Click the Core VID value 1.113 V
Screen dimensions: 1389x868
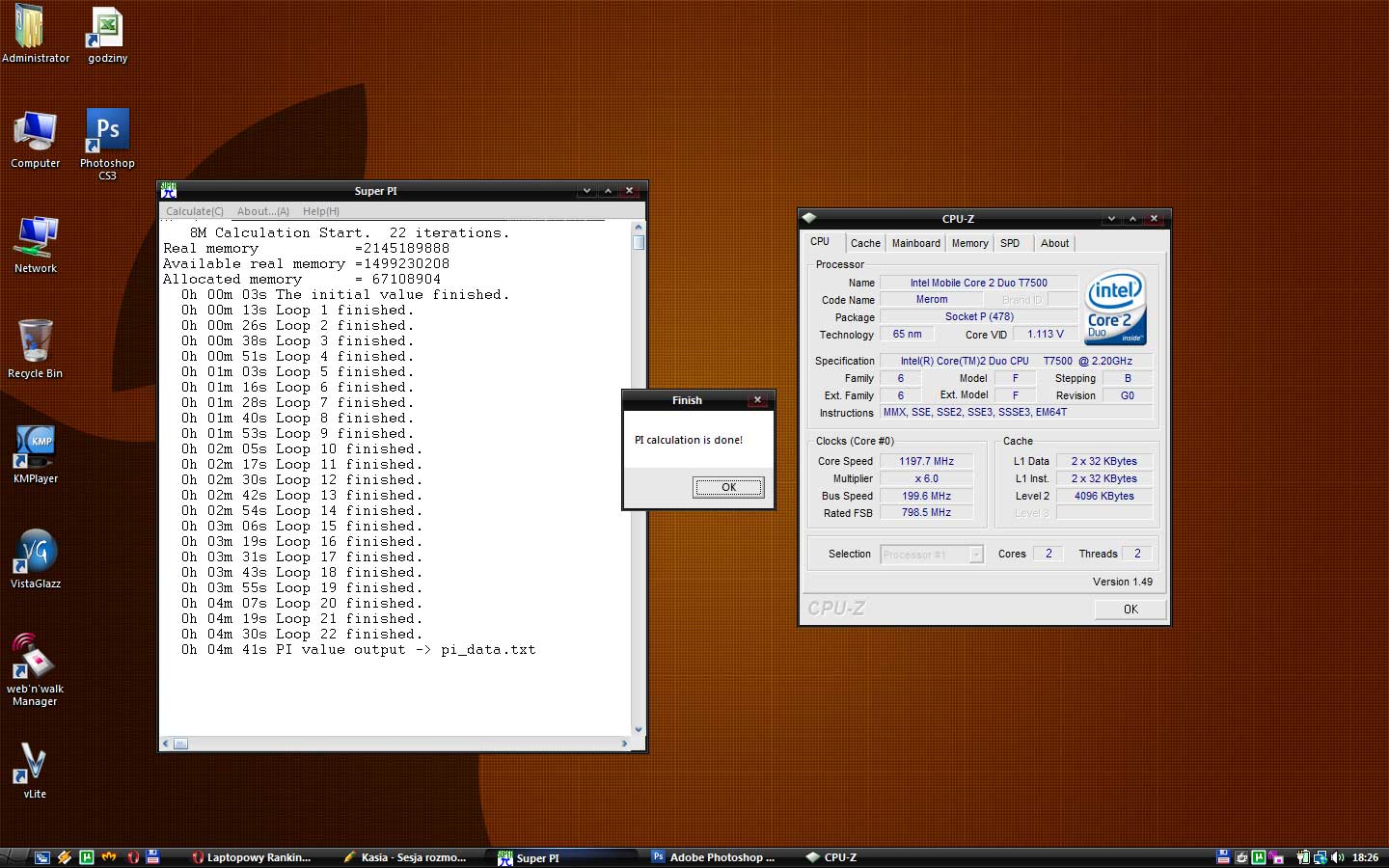tap(1046, 334)
